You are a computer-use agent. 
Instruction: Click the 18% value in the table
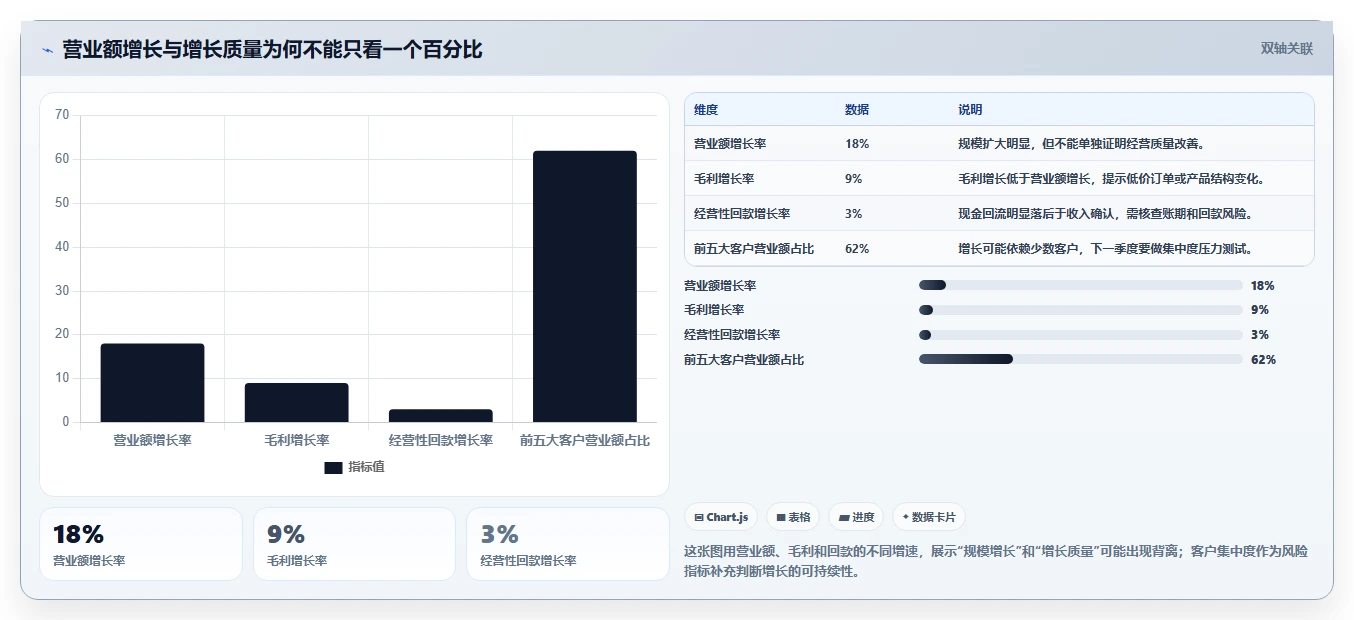pos(857,144)
